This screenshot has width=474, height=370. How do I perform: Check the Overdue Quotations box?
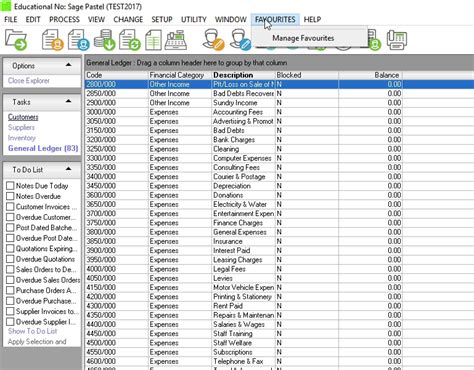coord(10,259)
